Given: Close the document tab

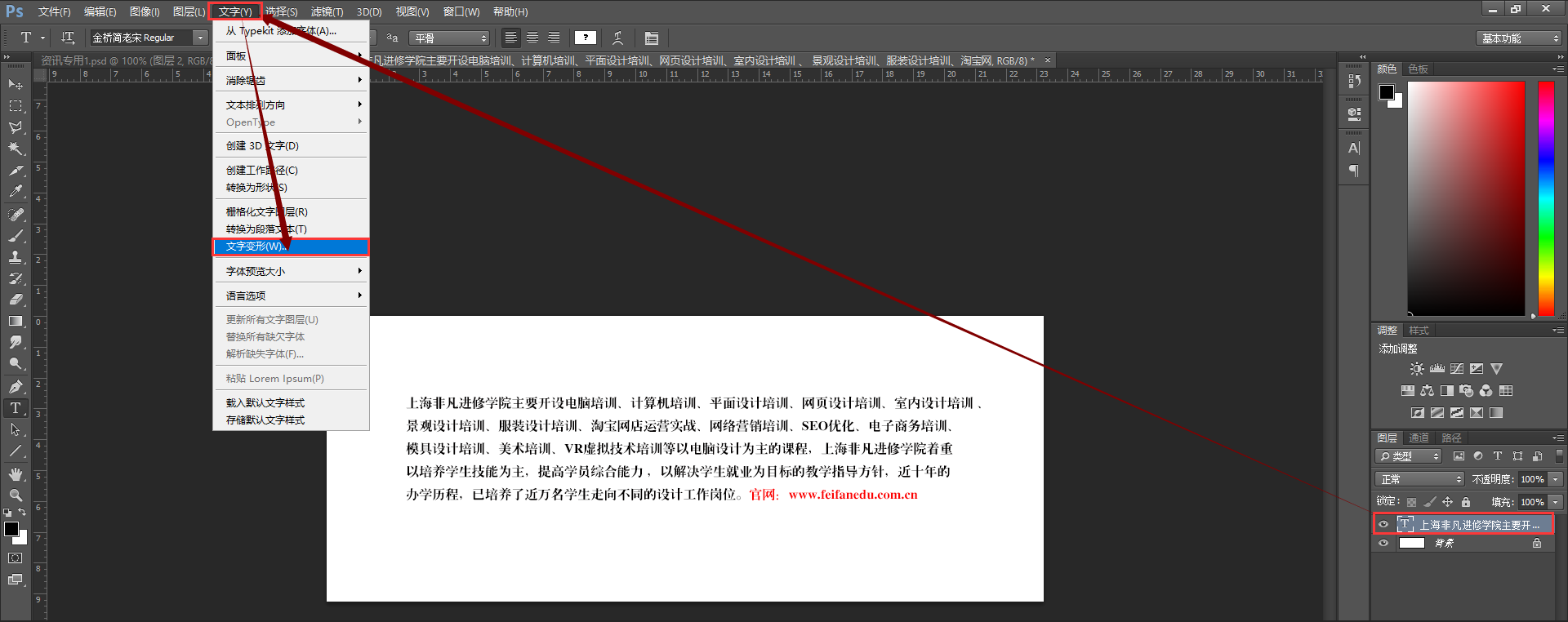Looking at the screenshot, I should pos(1048,60).
